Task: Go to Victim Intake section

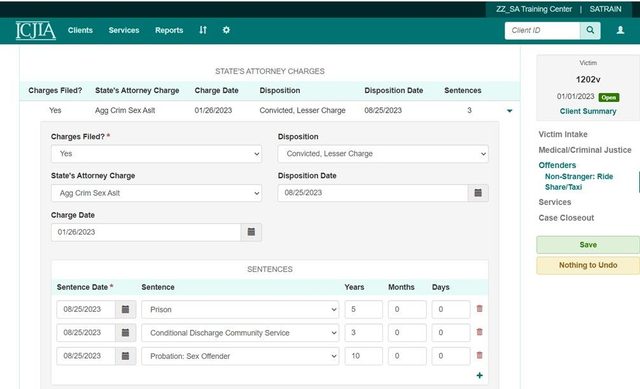Action: [x=563, y=134]
